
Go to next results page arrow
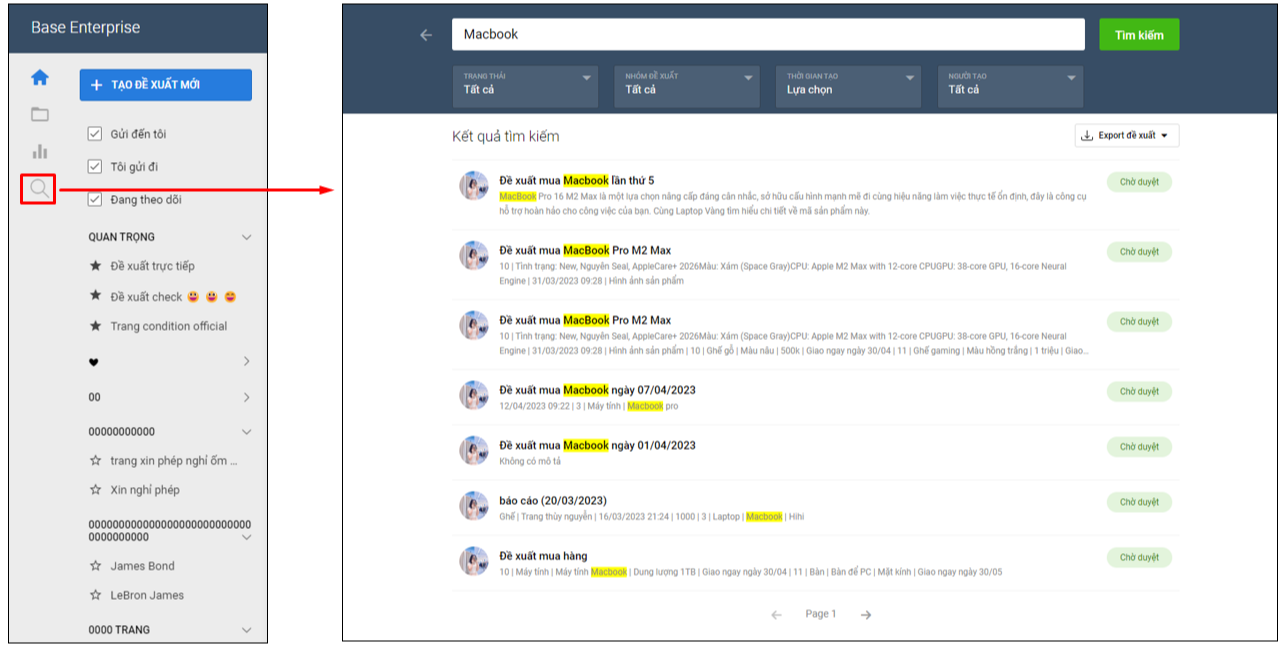(x=866, y=615)
